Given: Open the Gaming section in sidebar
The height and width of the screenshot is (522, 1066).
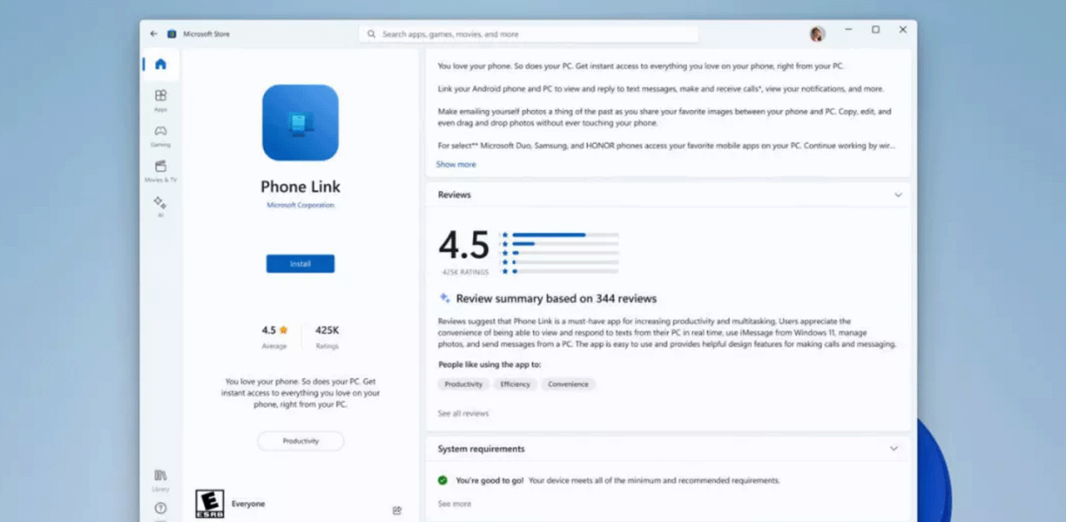Looking at the screenshot, I should click(160, 135).
